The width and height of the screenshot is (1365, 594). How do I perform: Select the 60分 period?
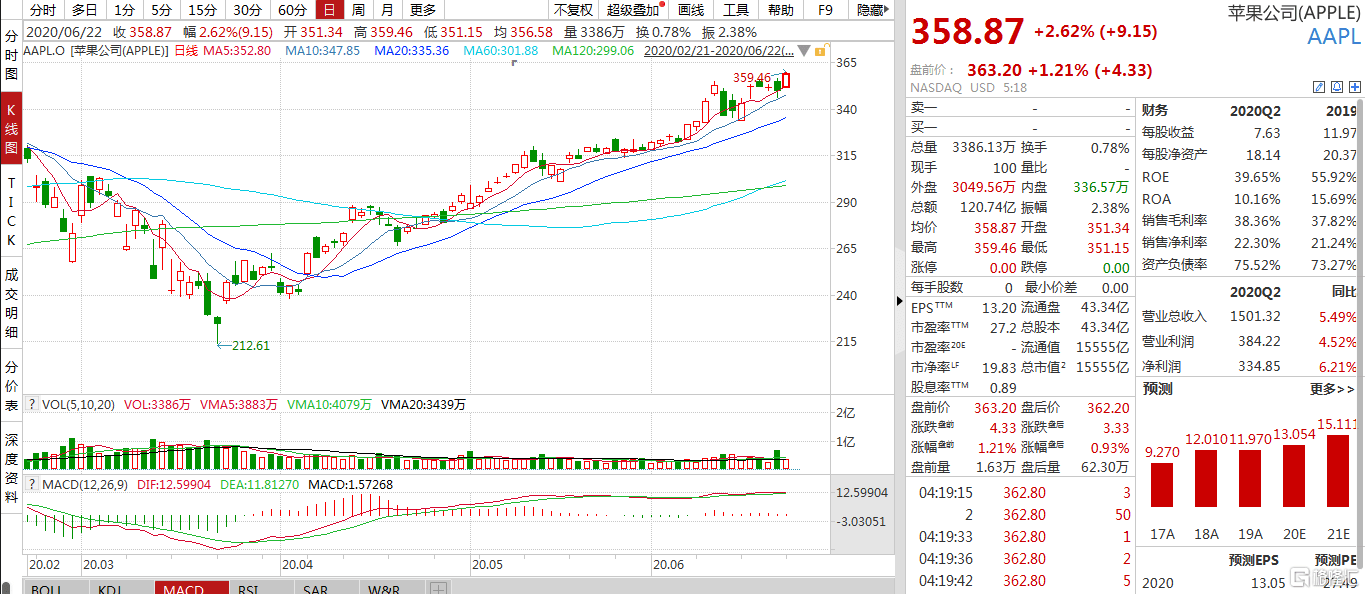tap(292, 10)
